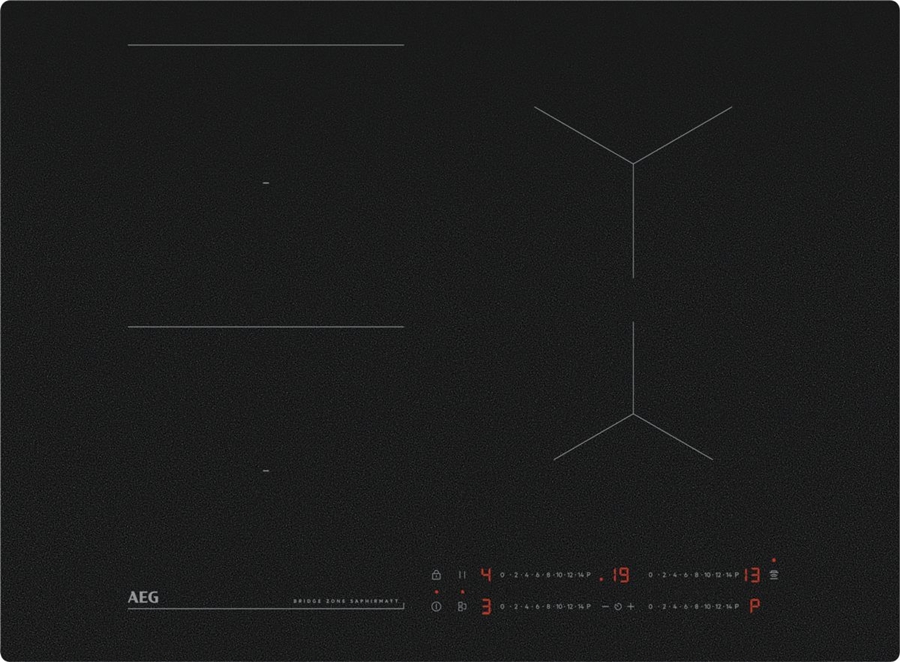Tap the pause icon
900x662 pixels.
[462, 575]
